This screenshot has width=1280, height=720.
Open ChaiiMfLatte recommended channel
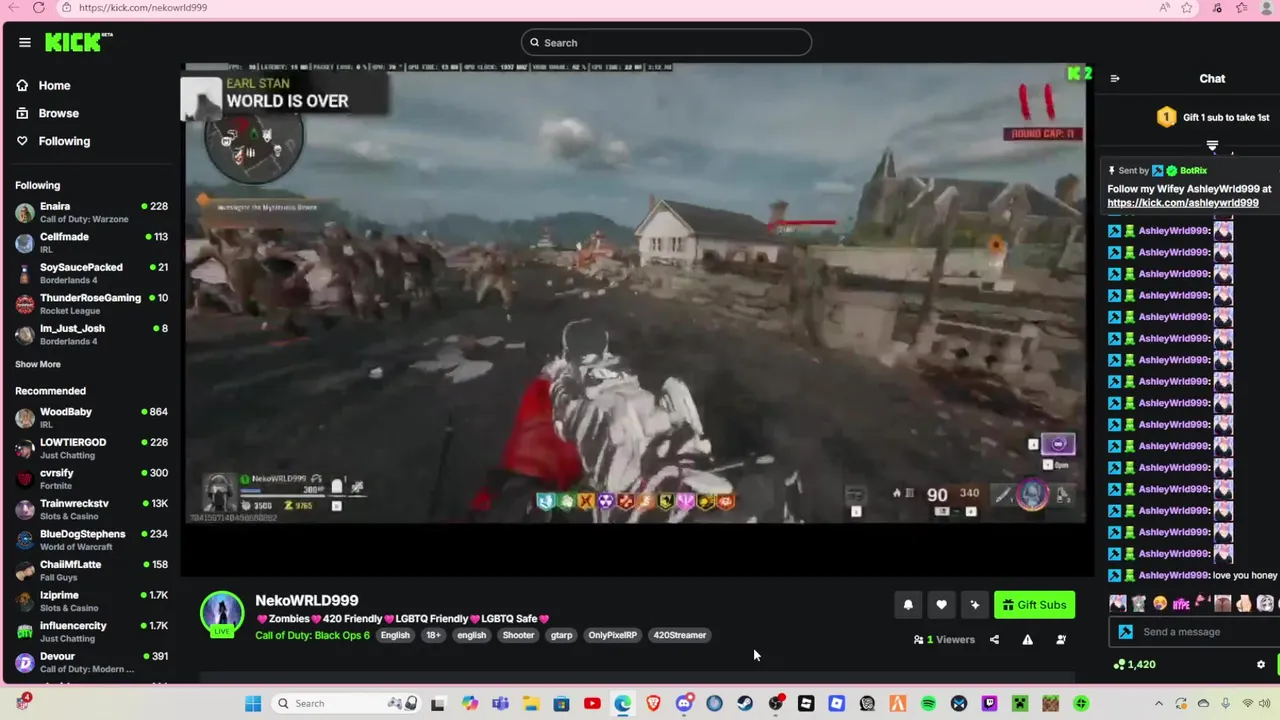91,570
